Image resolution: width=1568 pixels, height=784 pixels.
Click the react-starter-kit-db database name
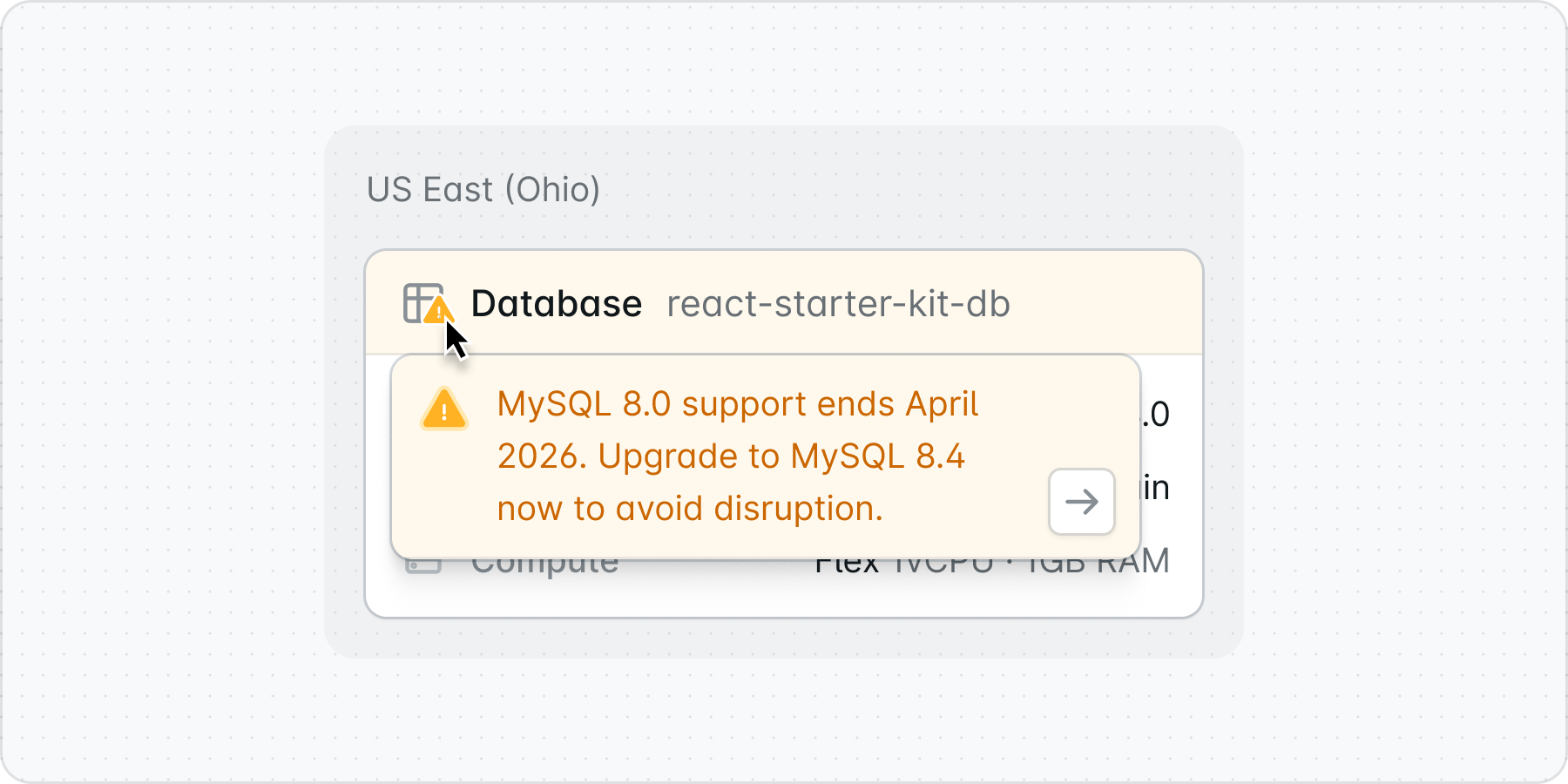tap(838, 304)
